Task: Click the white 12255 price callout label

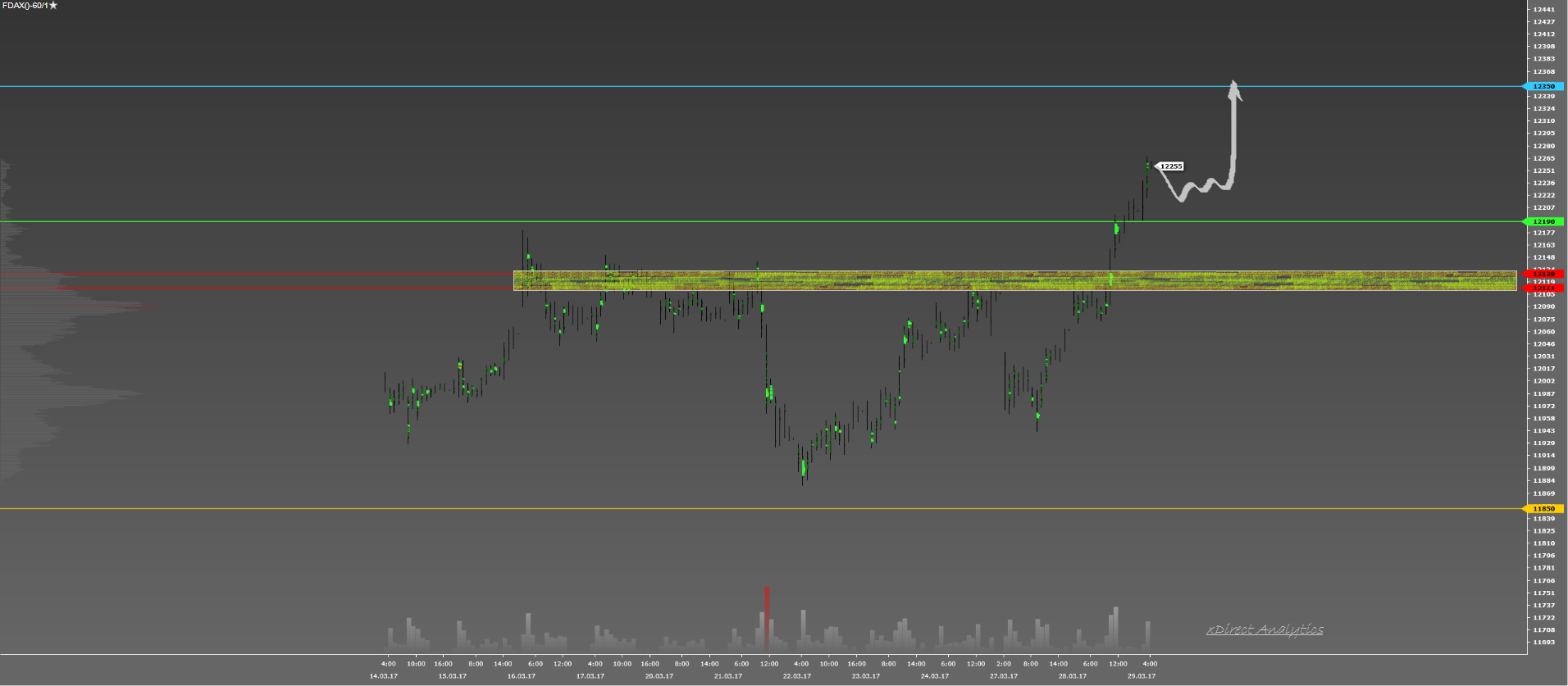Action: click(x=1171, y=166)
